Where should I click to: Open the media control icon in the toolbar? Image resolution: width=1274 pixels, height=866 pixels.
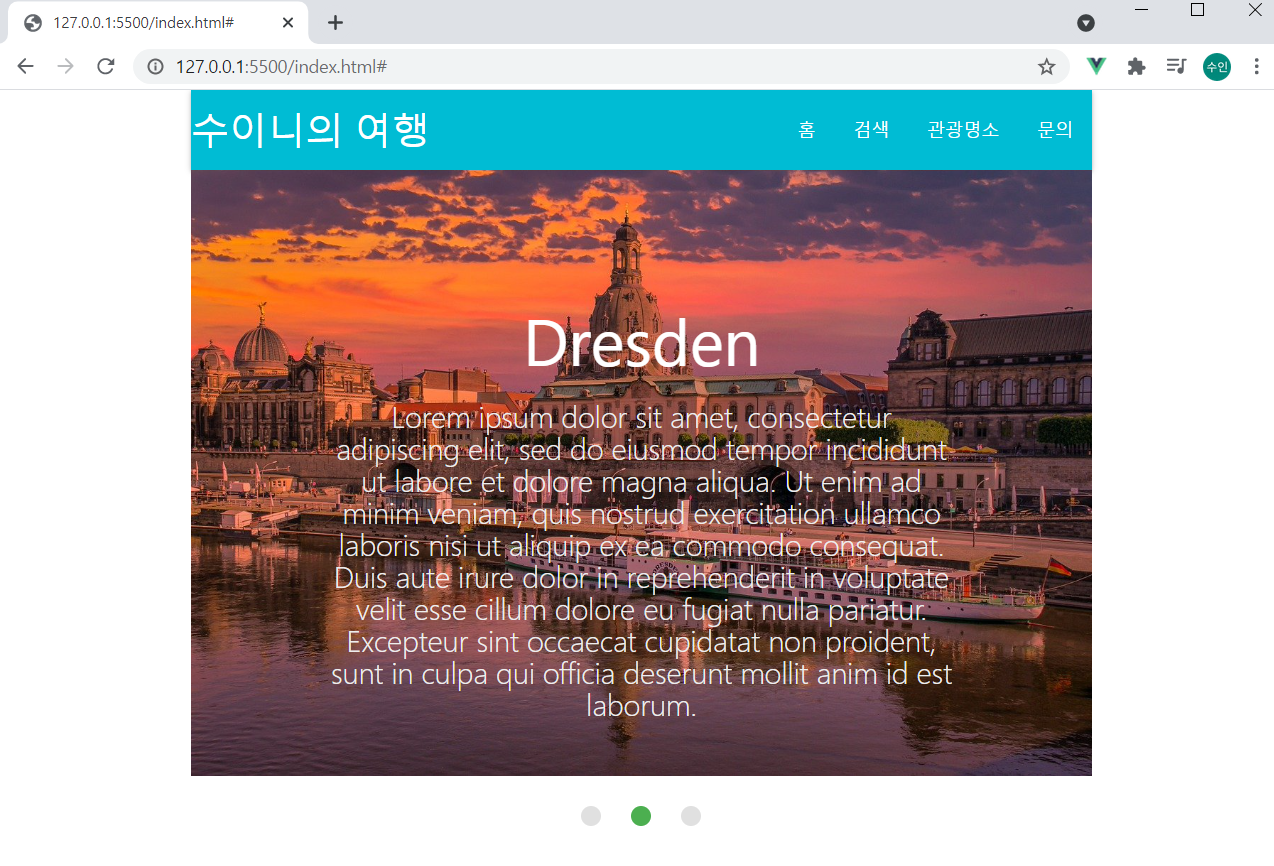pyautogui.click(x=1176, y=67)
